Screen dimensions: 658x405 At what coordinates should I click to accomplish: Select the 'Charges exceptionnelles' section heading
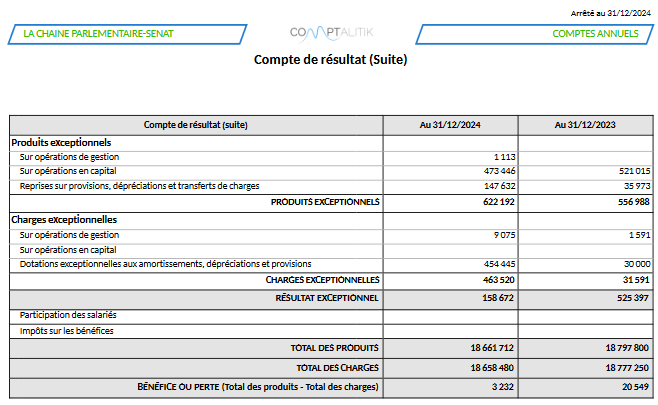click(x=64, y=219)
